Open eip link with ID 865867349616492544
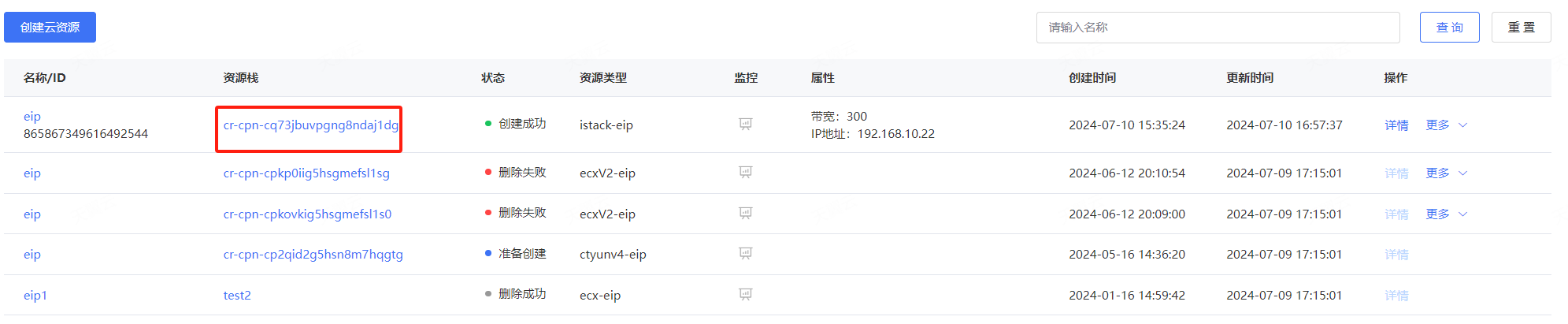Image resolution: width=1568 pixels, height=324 pixels. tap(32, 116)
